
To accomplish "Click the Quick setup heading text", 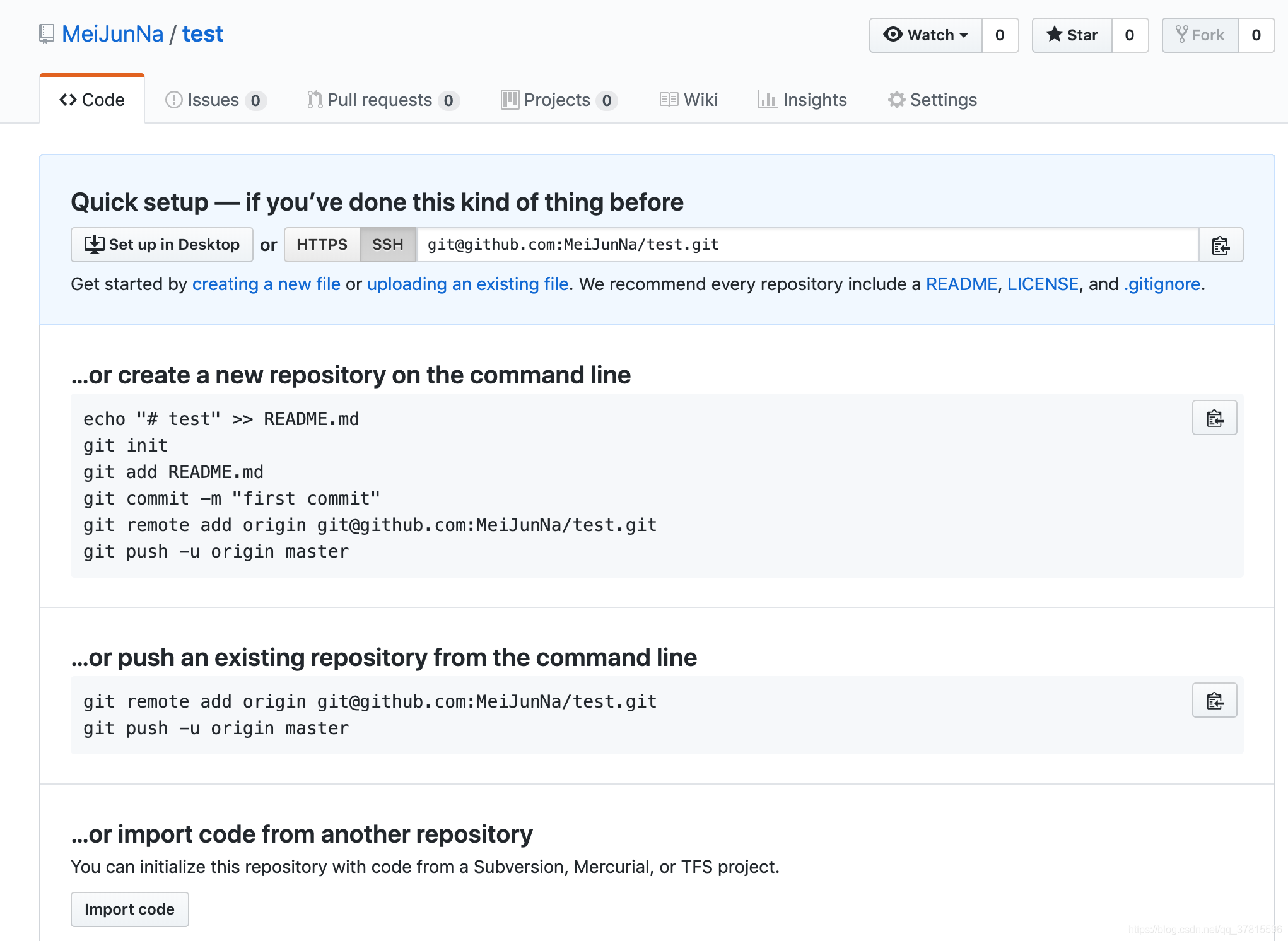I will 377,202.
